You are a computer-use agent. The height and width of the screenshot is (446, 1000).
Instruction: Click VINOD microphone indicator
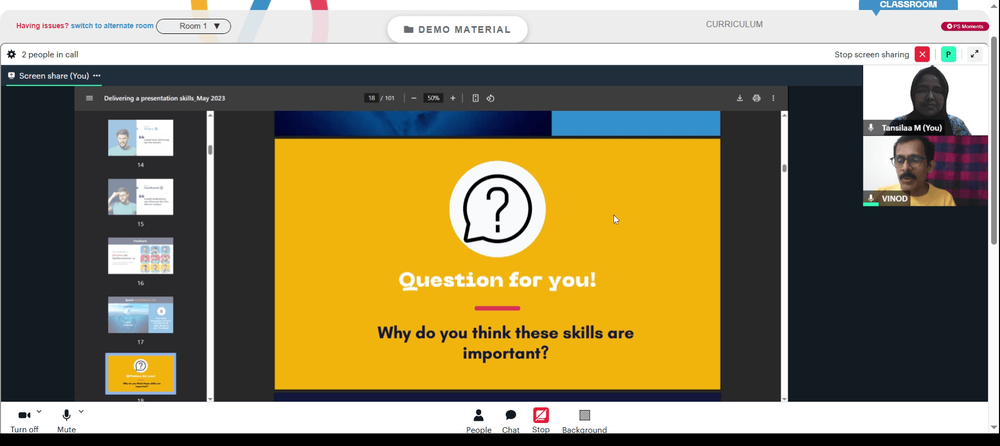871,198
